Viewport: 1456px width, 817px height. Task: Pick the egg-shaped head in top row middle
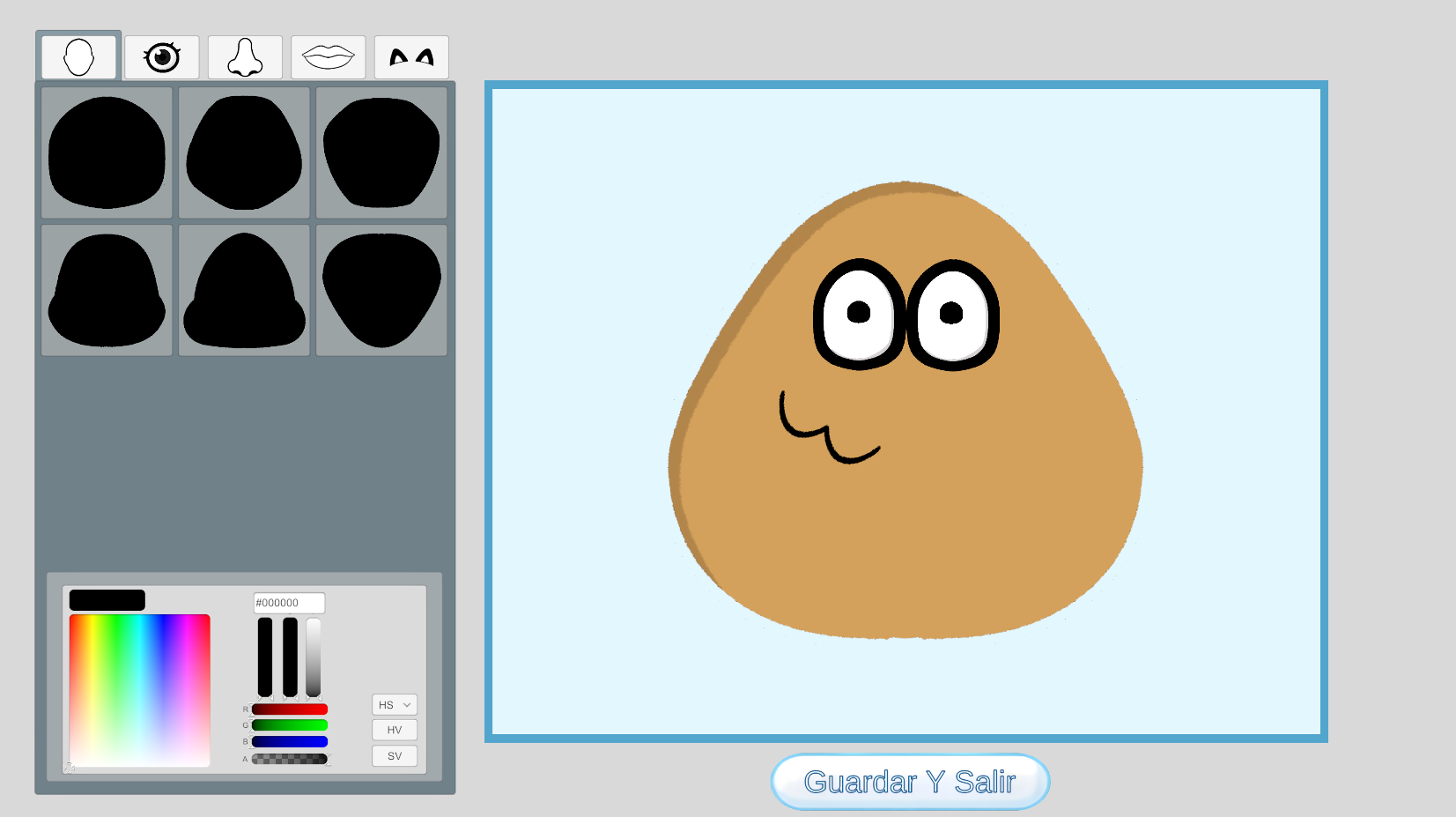(244, 152)
